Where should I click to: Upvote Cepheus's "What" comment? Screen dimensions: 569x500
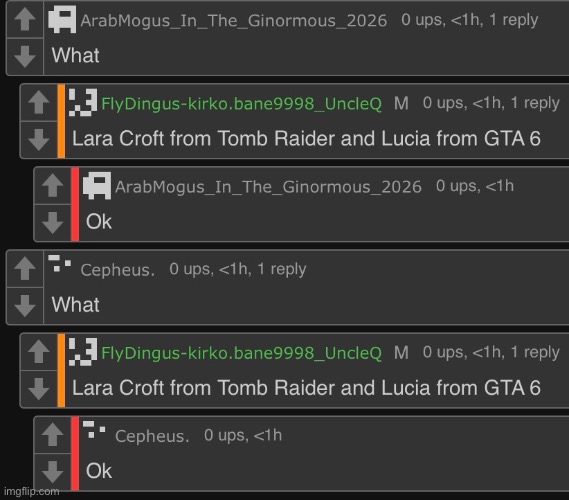point(25,269)
